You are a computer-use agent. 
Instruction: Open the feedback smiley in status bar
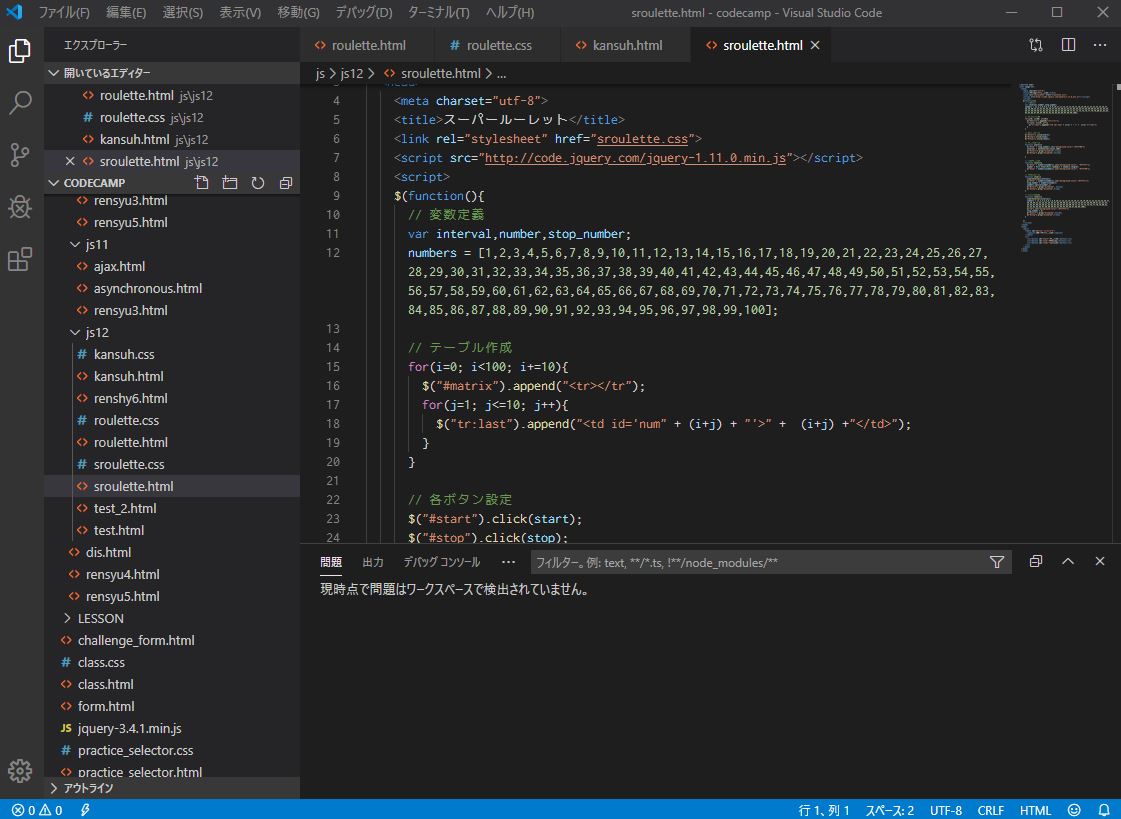[1074, 810]
